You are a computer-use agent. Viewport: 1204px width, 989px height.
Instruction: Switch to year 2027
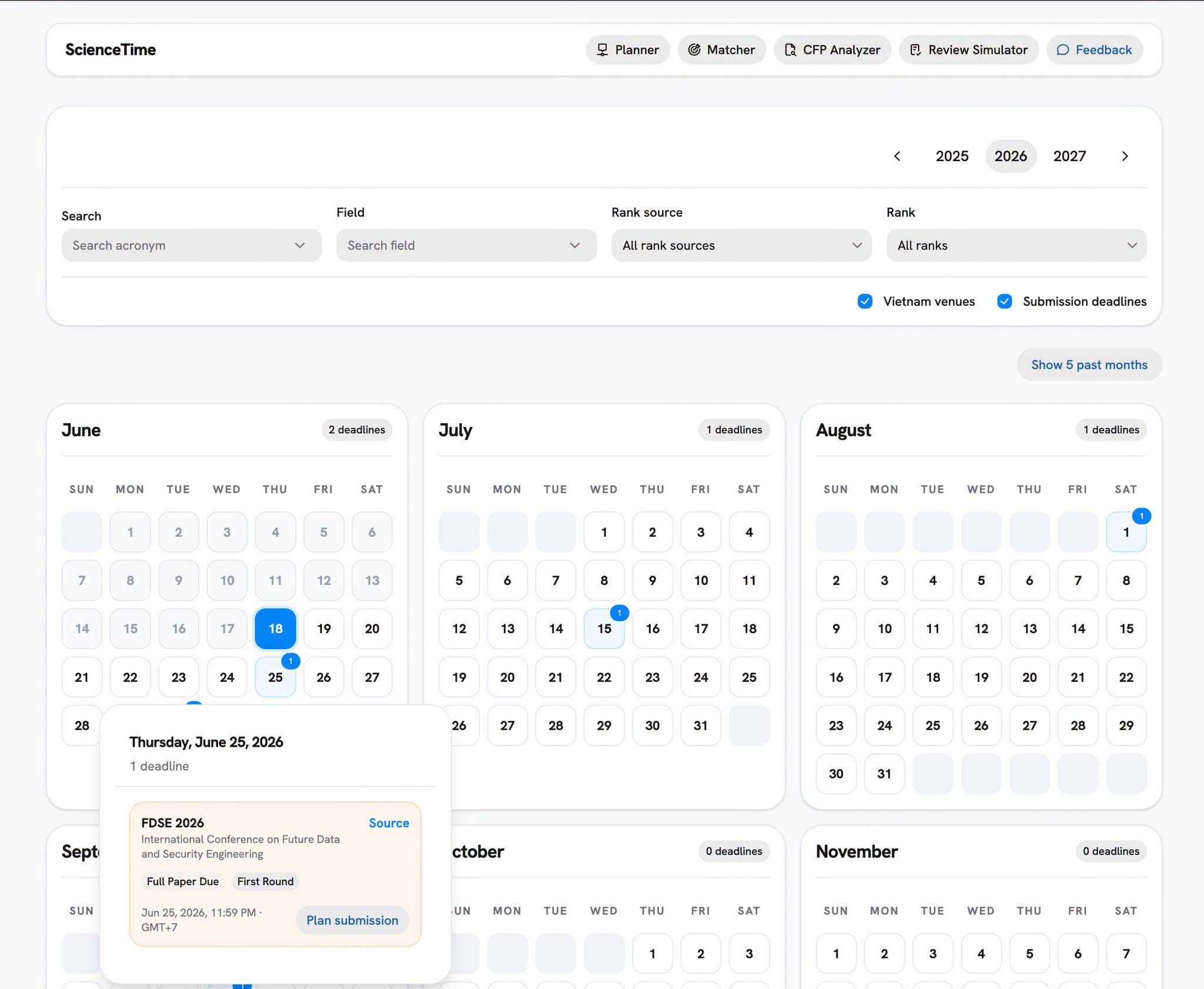click(x=1069, y=156)
